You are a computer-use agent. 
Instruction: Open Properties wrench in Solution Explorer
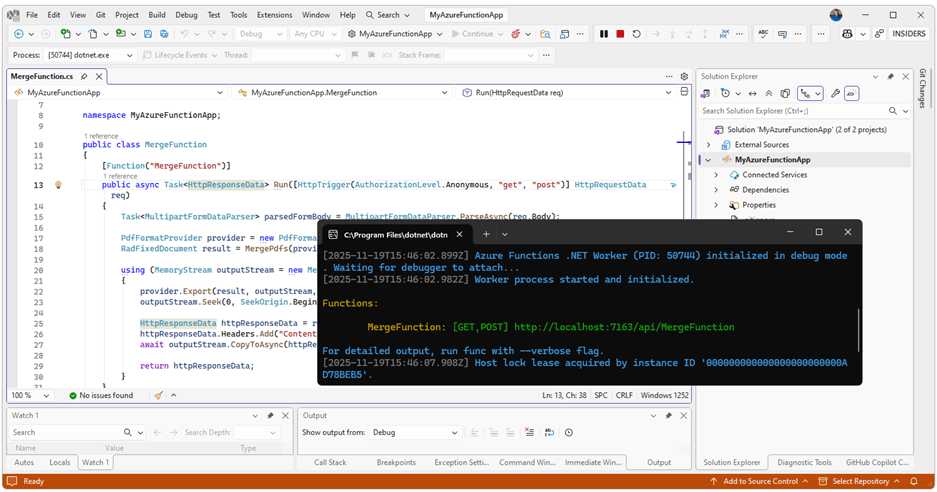tap(835, 93)
